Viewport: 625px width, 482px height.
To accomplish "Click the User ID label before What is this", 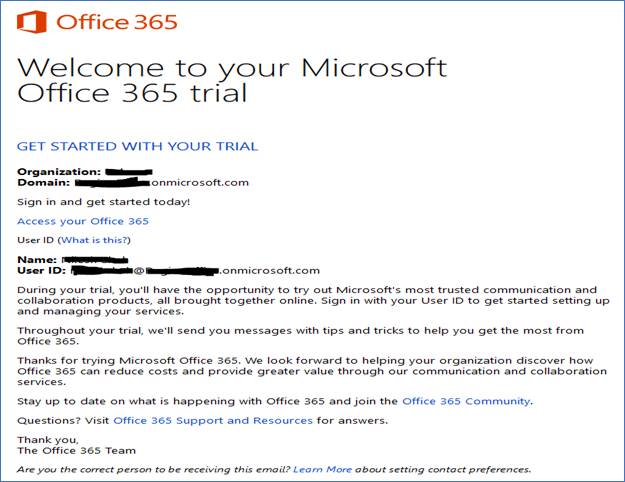I will [x=35, y=240].
